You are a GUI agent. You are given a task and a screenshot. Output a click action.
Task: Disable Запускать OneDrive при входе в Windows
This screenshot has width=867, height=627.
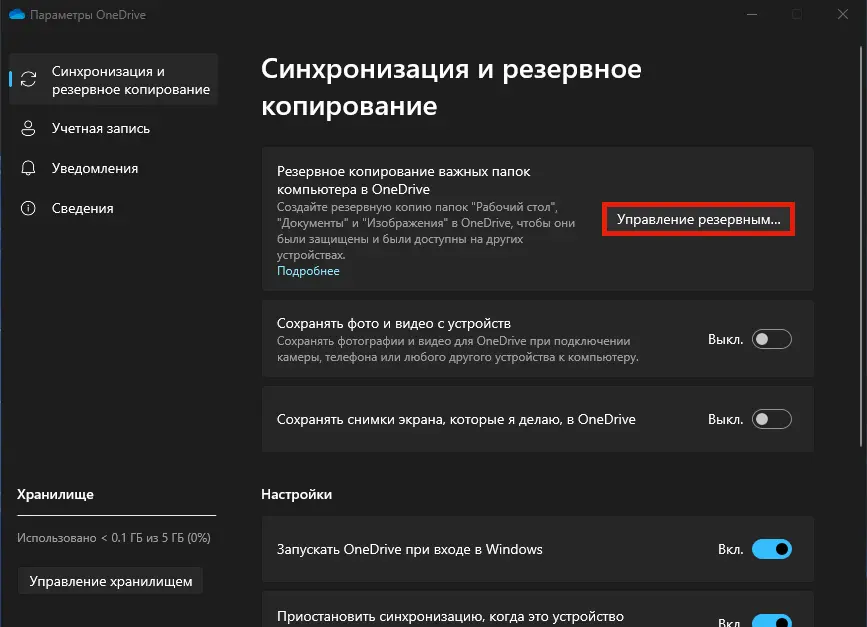(771, 549)
